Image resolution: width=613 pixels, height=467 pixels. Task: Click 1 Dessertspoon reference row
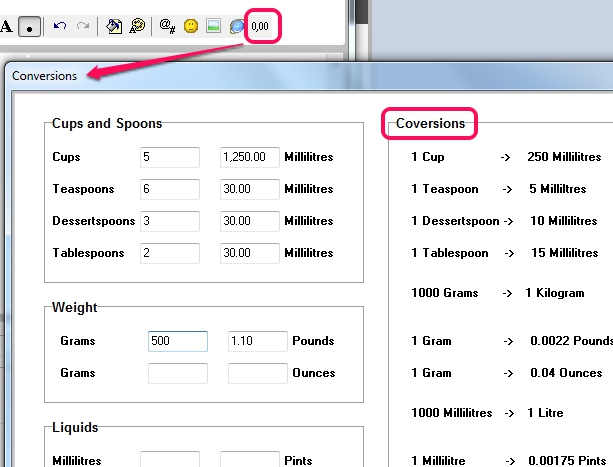coord(504,221)
